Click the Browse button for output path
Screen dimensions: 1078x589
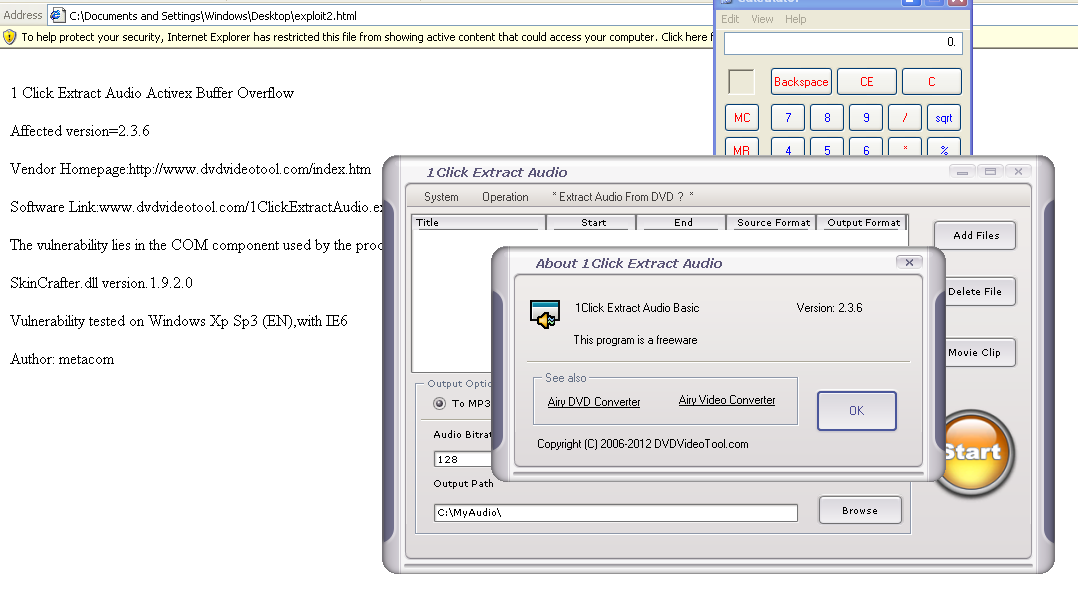click(859, 510)
